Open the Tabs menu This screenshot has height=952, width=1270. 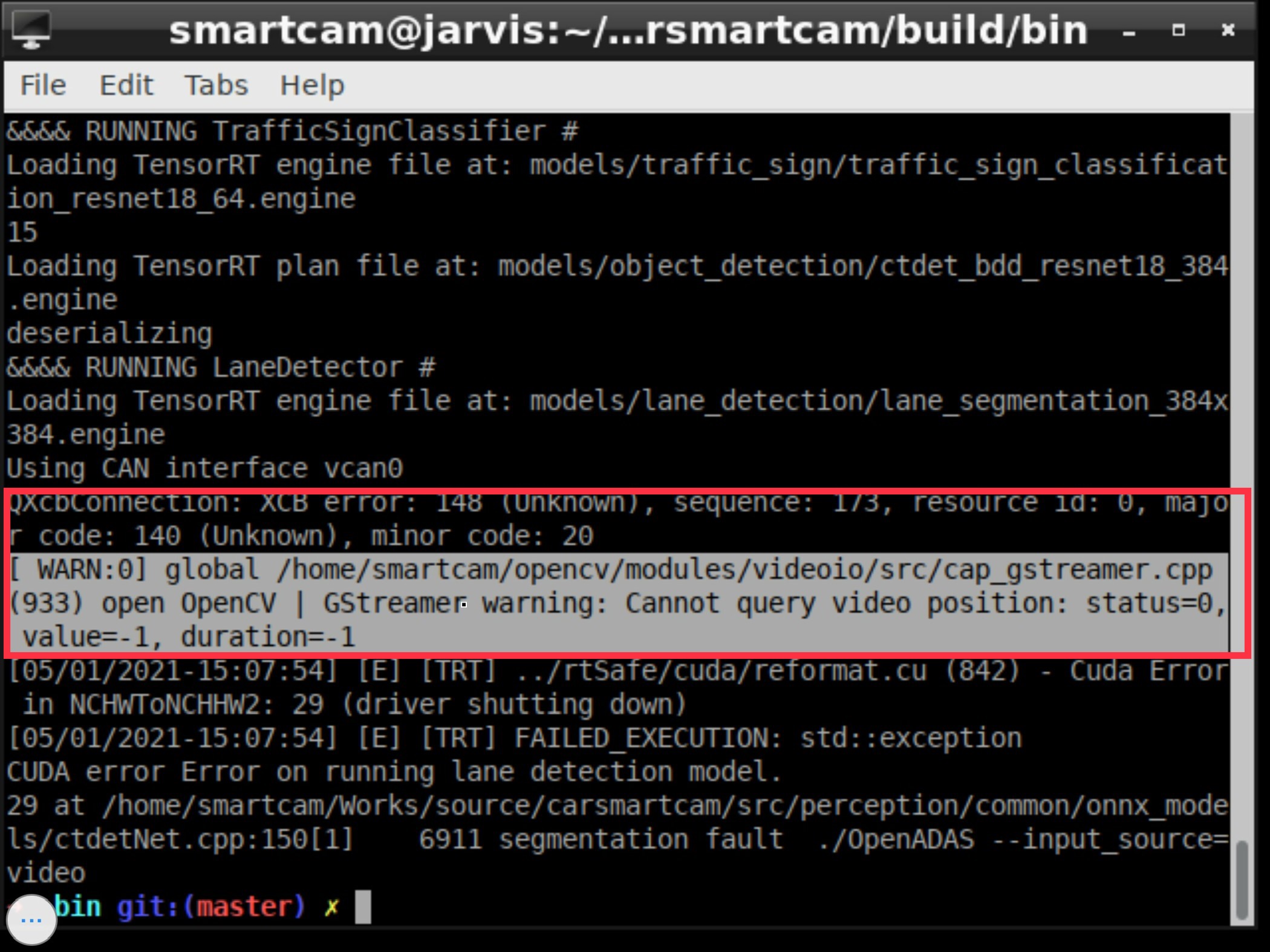click(216, 85)
